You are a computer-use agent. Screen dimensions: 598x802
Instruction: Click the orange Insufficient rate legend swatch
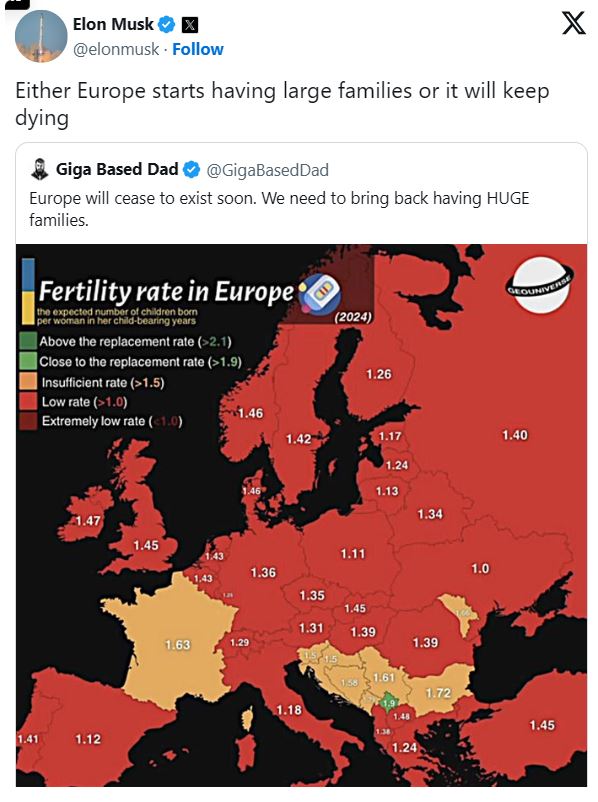click(28, 382)
